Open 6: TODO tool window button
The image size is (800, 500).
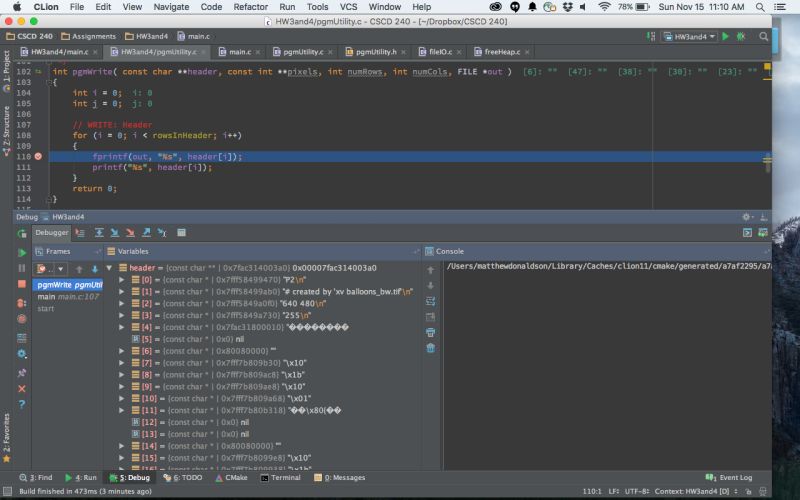tap(183, 478)
